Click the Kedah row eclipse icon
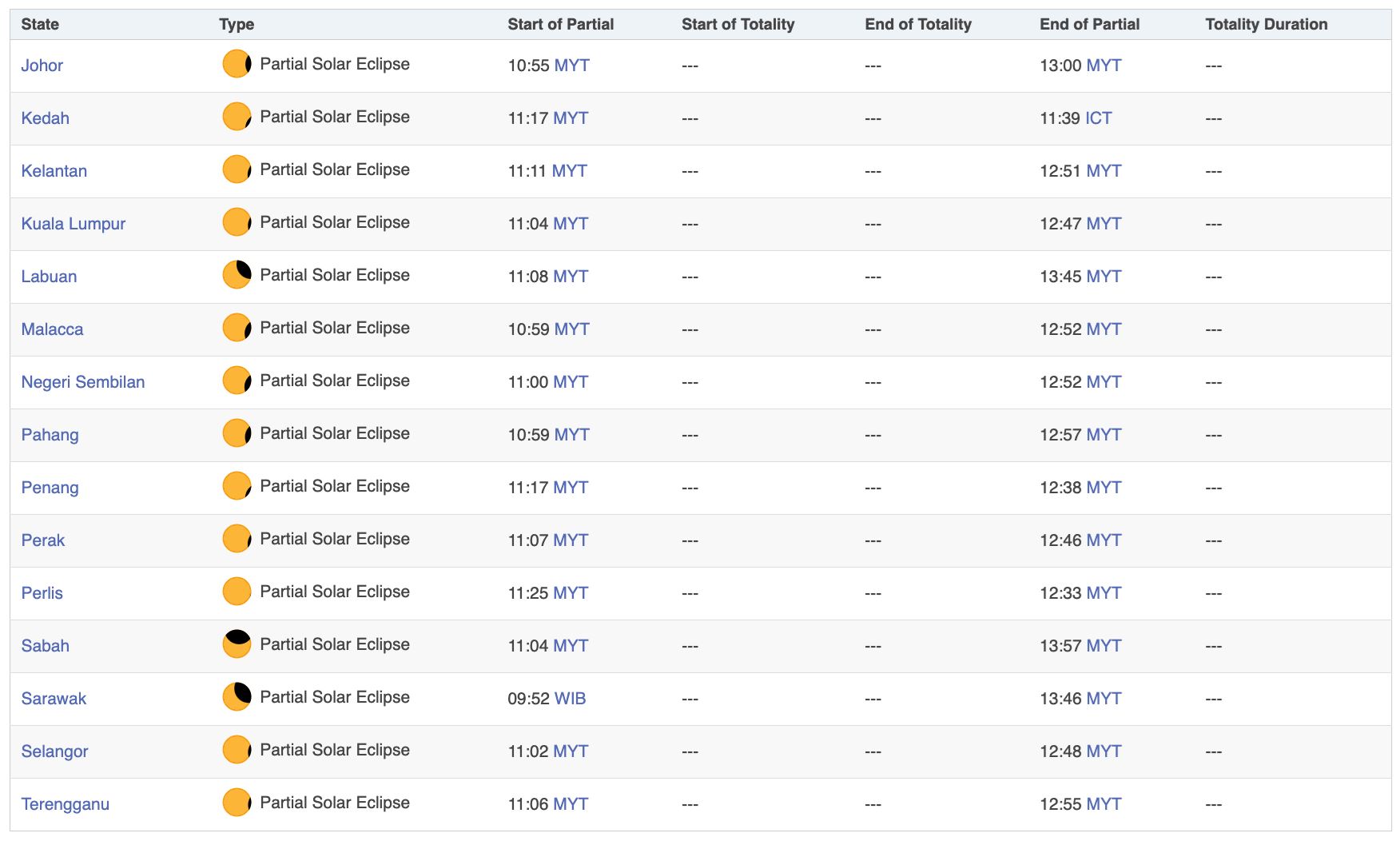This screenshot has width=1400, height=841. click(237, 117)
